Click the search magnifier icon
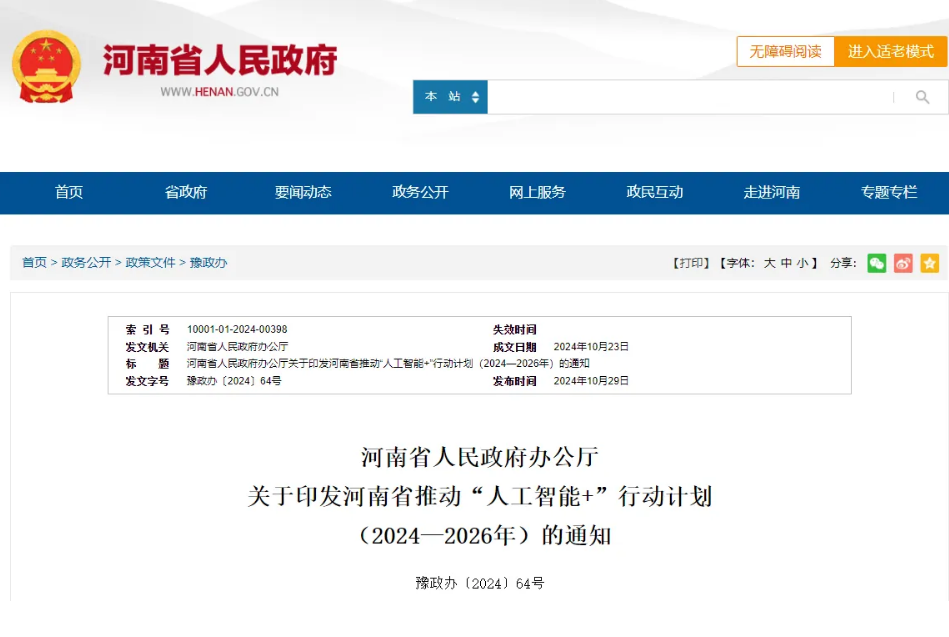Screen dimensions: 949x637 (921, 97)
